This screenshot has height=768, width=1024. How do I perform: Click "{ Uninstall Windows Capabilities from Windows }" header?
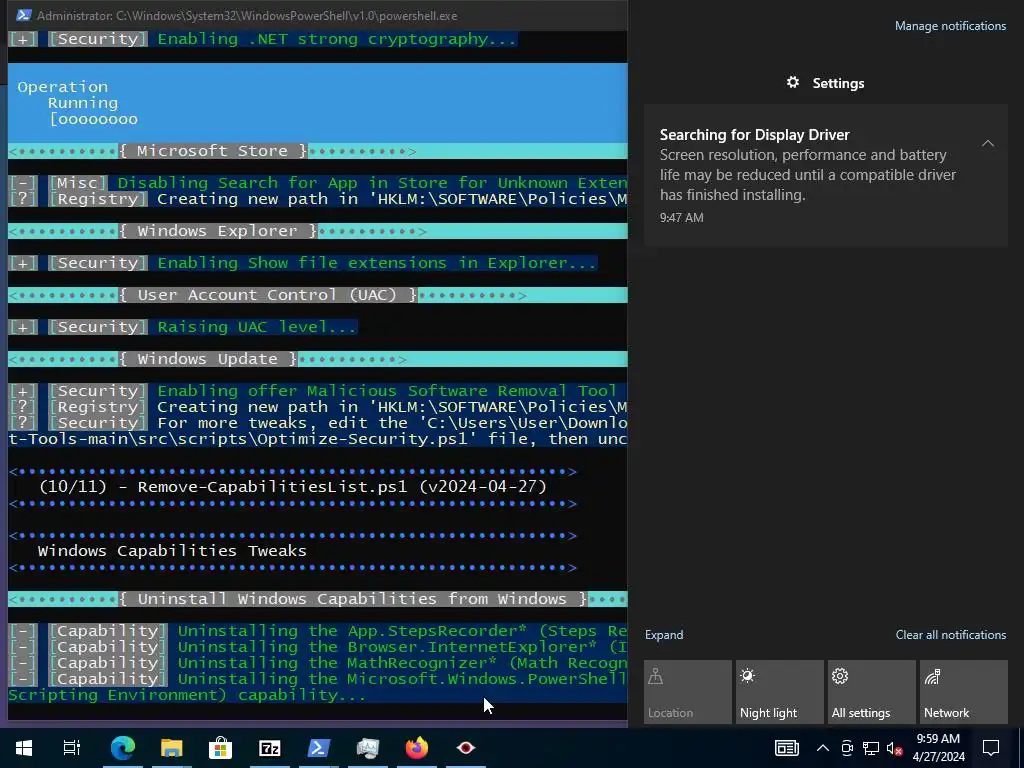353,599
